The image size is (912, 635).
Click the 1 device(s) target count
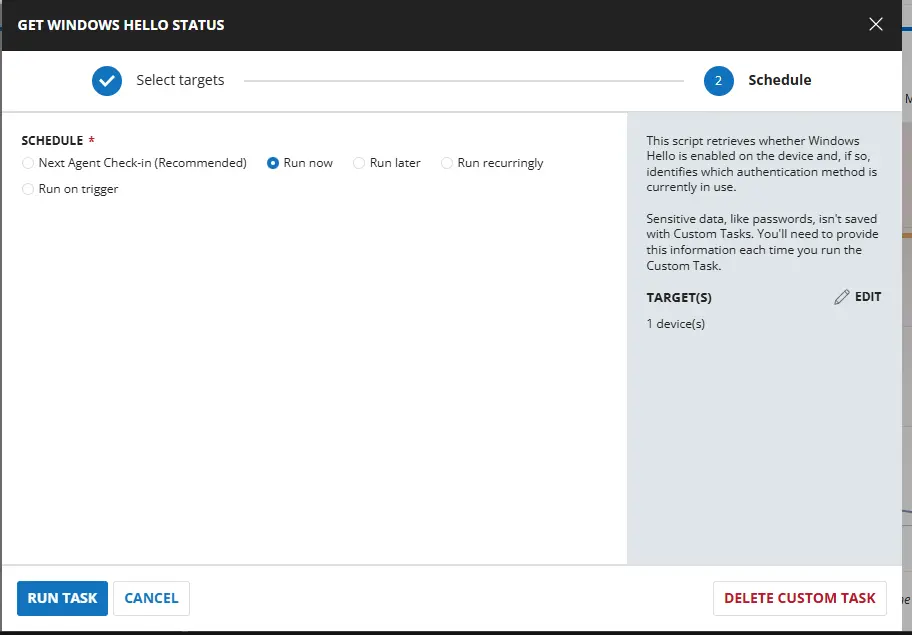676,324
